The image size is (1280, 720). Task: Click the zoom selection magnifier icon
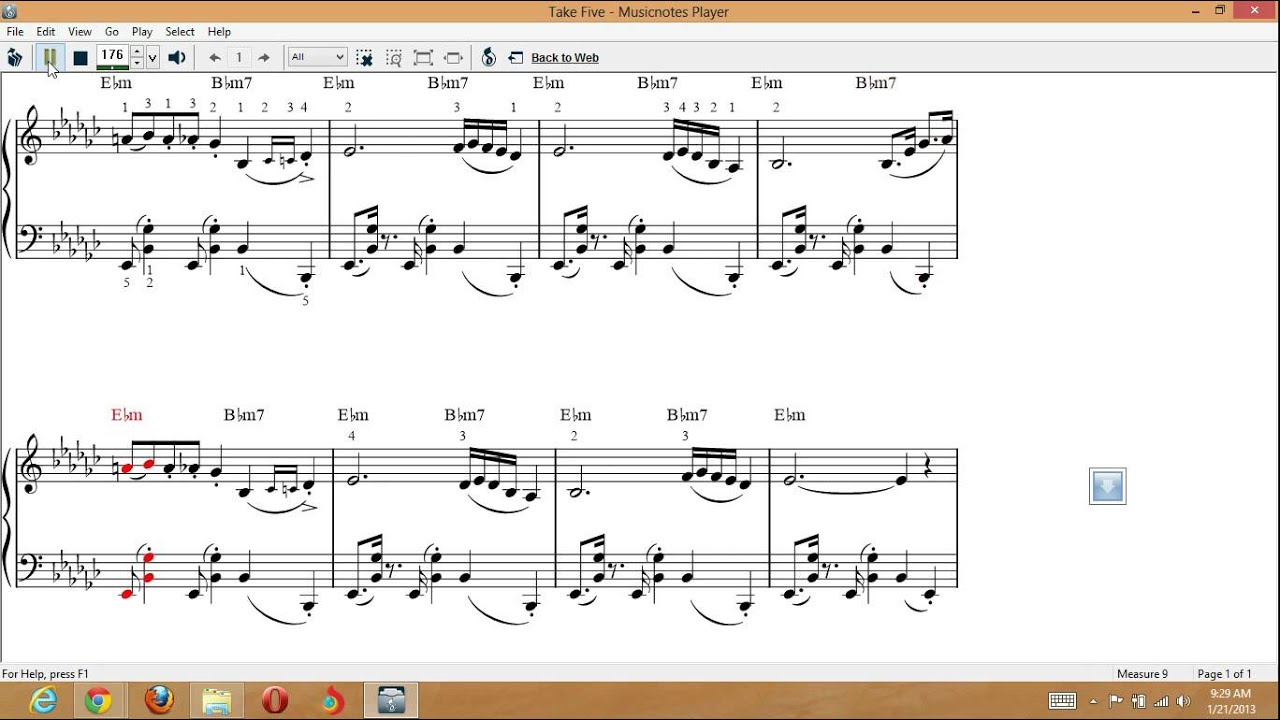[x=394, y=58]
